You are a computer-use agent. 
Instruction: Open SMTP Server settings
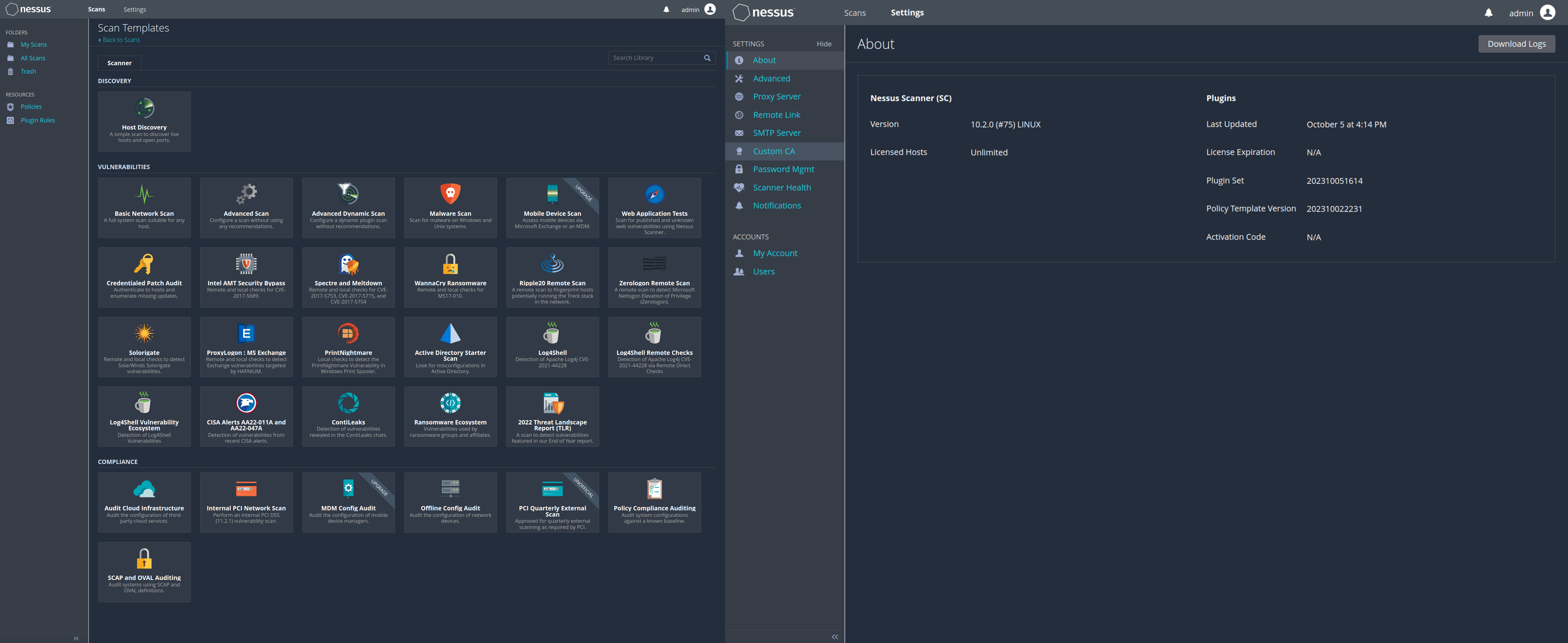pyautogui.click(x=784, y=133)
